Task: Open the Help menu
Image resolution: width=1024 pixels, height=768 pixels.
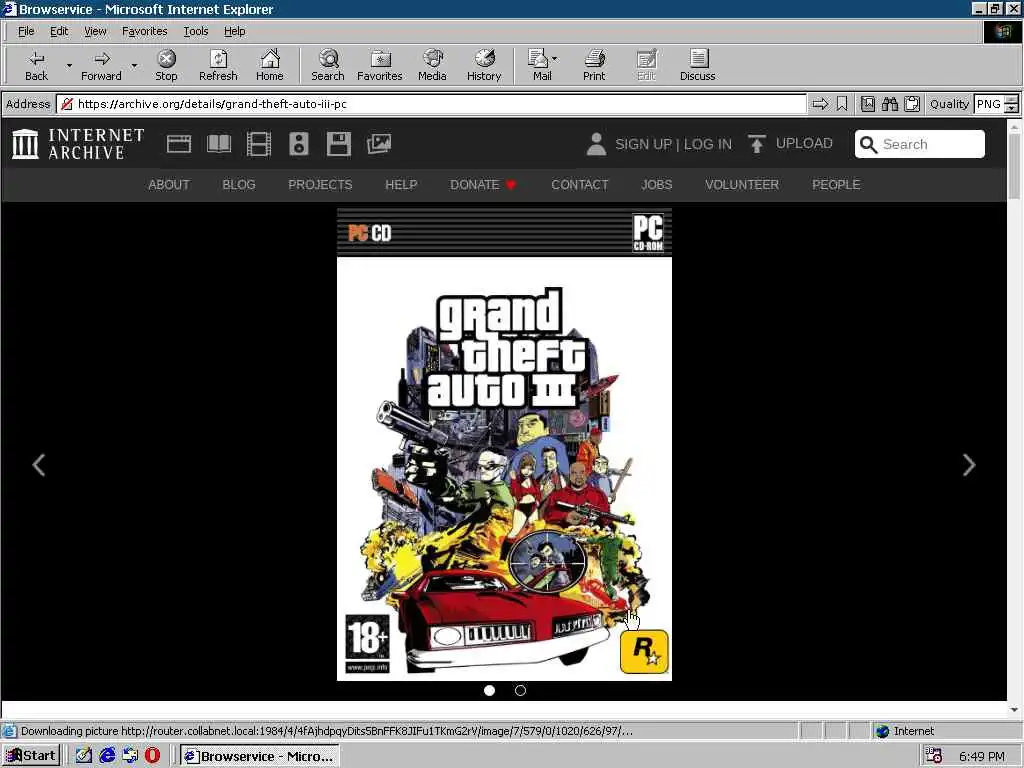Action: pos(234,31)
